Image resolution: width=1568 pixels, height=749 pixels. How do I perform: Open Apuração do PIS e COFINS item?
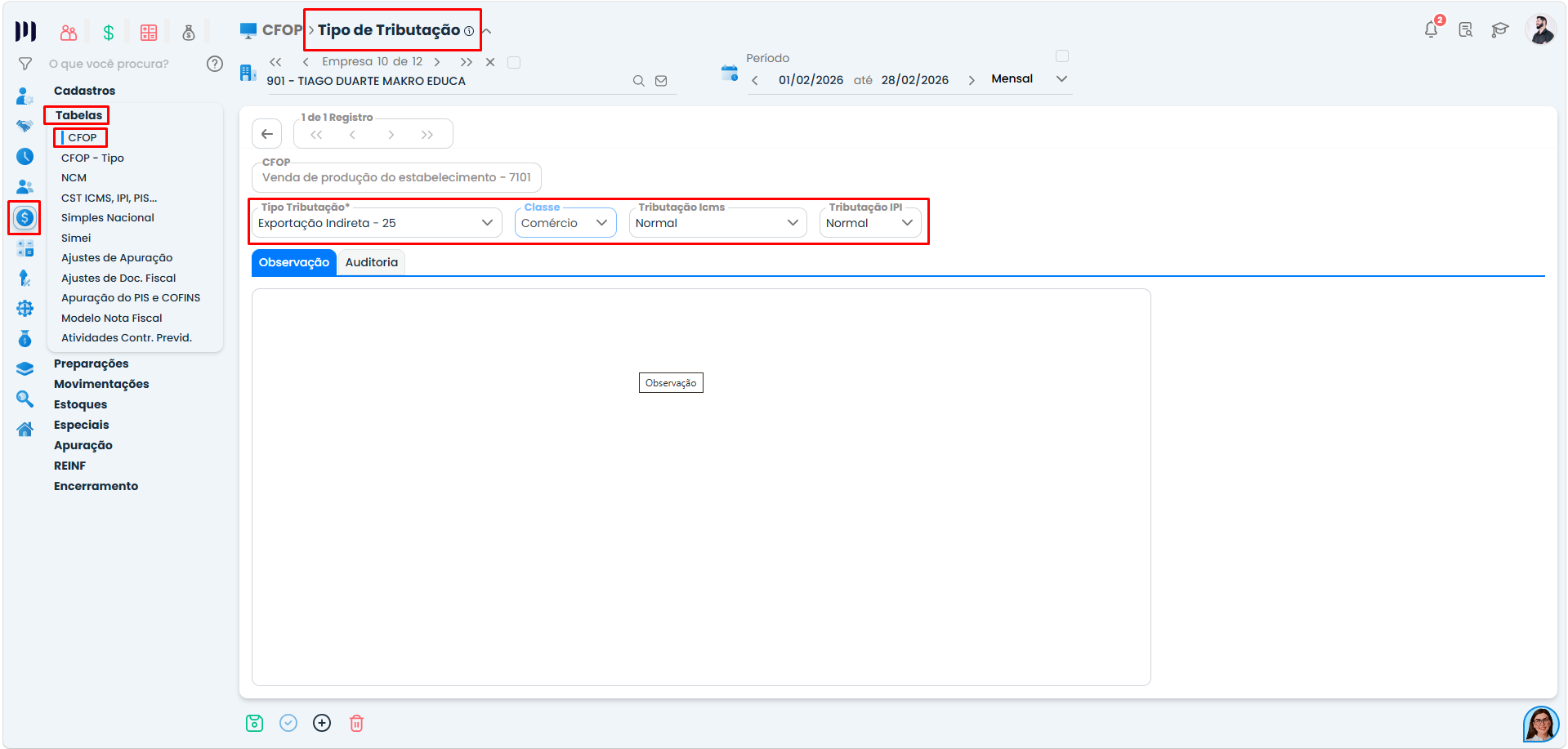coord(131,297)
